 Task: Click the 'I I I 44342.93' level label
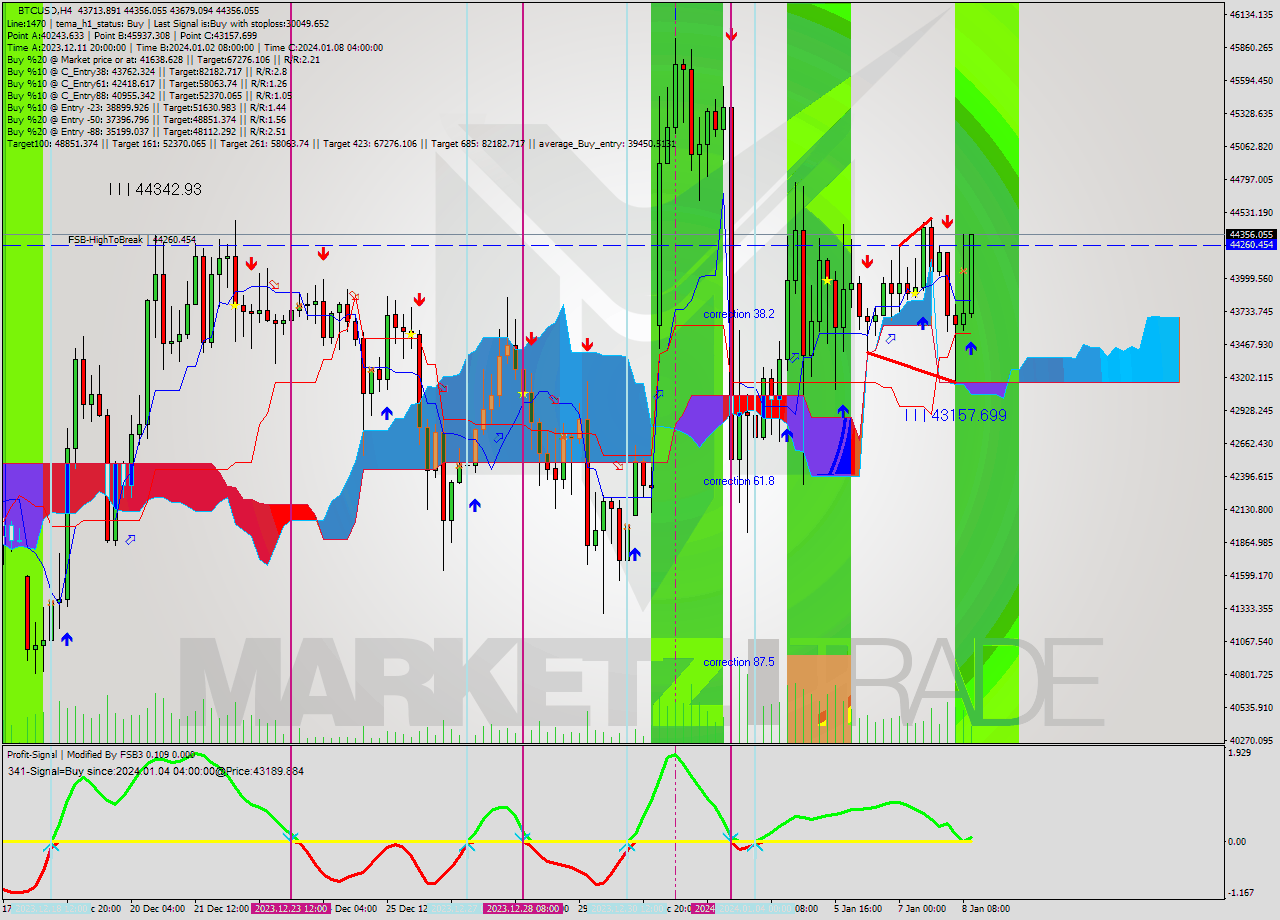click(x=156, y=188)
